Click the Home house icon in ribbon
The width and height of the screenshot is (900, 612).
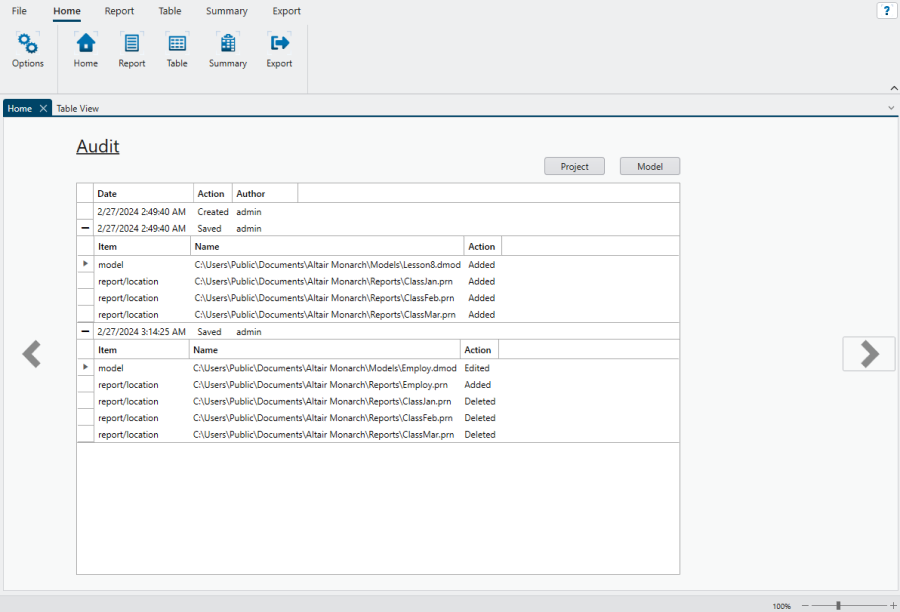tap(86, 43)
